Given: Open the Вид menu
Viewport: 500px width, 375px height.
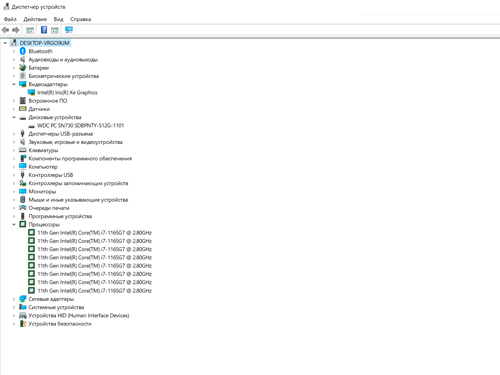Looking at the screenshot, I should (x=58, y=19).
